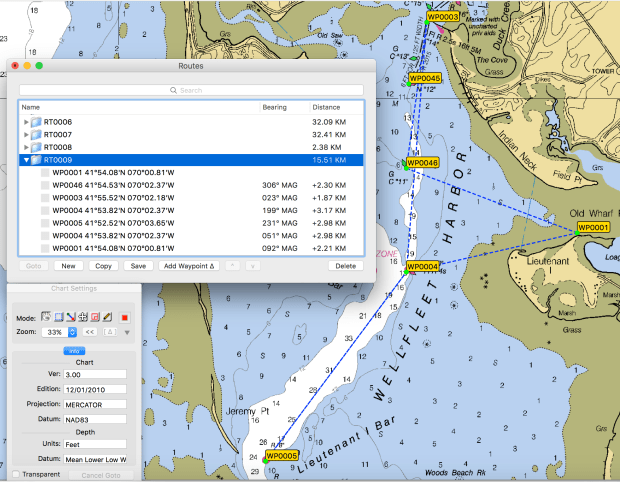Switch to the Info tab
This screenshot has width=620, height=482.
click(74, 350)
